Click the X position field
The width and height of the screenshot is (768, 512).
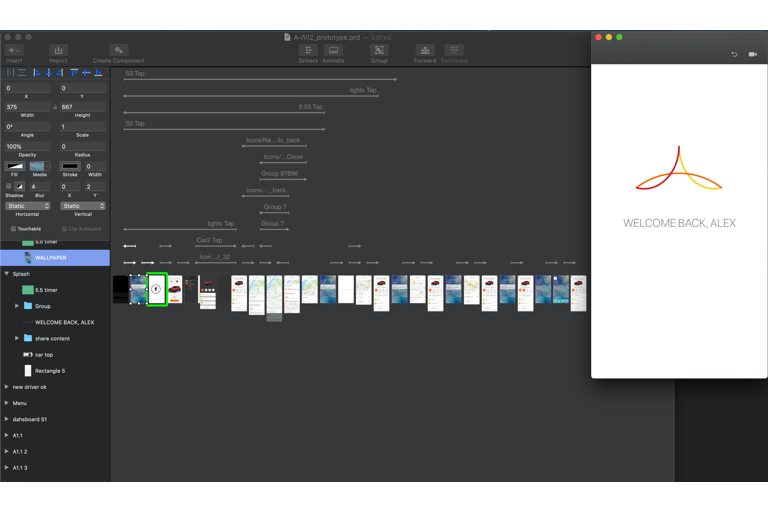tap(27, 88)
